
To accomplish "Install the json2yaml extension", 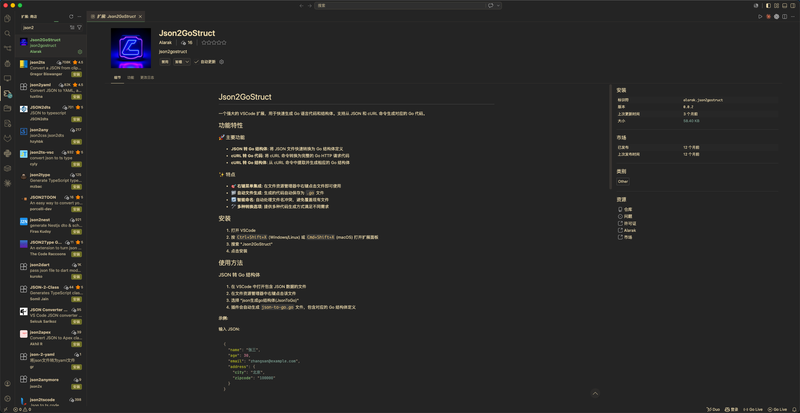I will 77,96.
